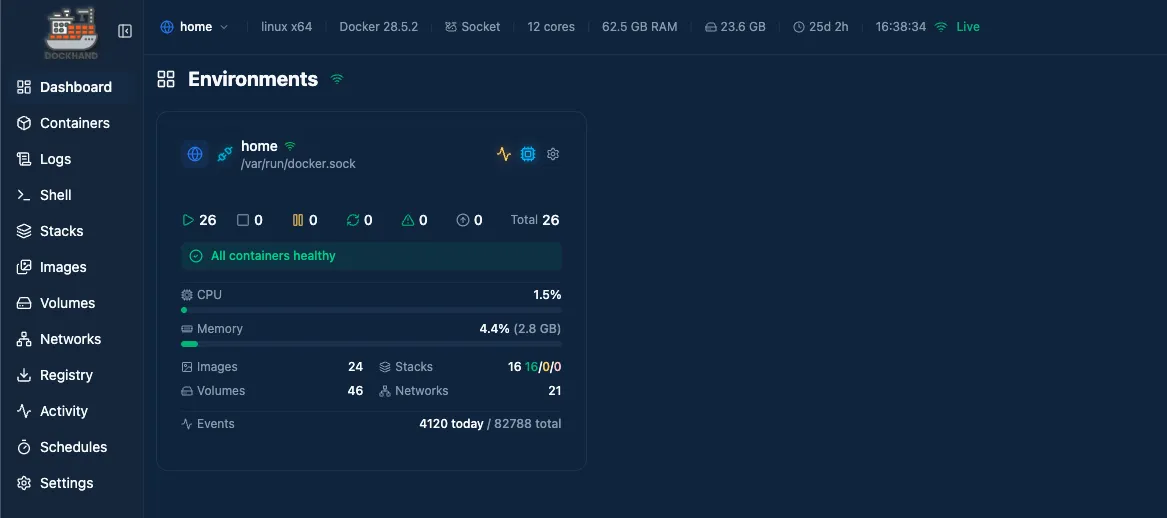Go to Stacks in the sidebar

[61, 231]
